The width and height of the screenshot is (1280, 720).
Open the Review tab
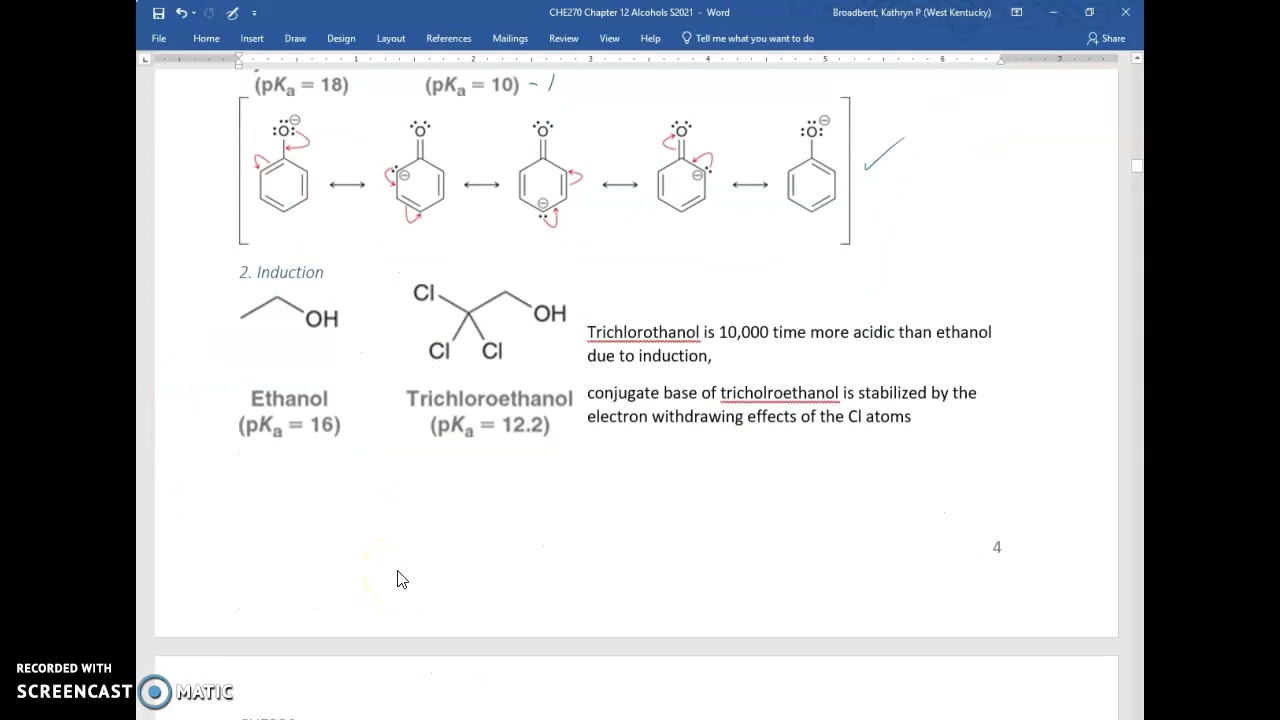click(x=564, y=39)
